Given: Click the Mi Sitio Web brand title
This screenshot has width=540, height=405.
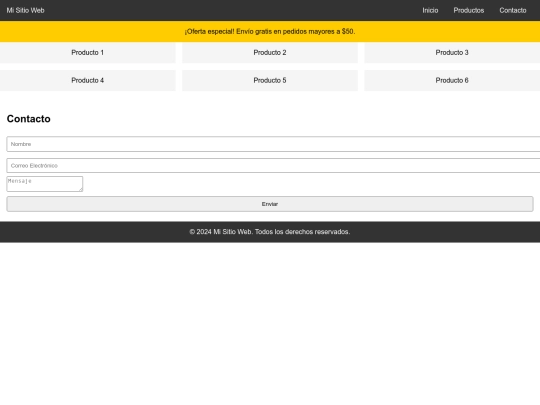Looking at the screenshot, I should 25,10.
